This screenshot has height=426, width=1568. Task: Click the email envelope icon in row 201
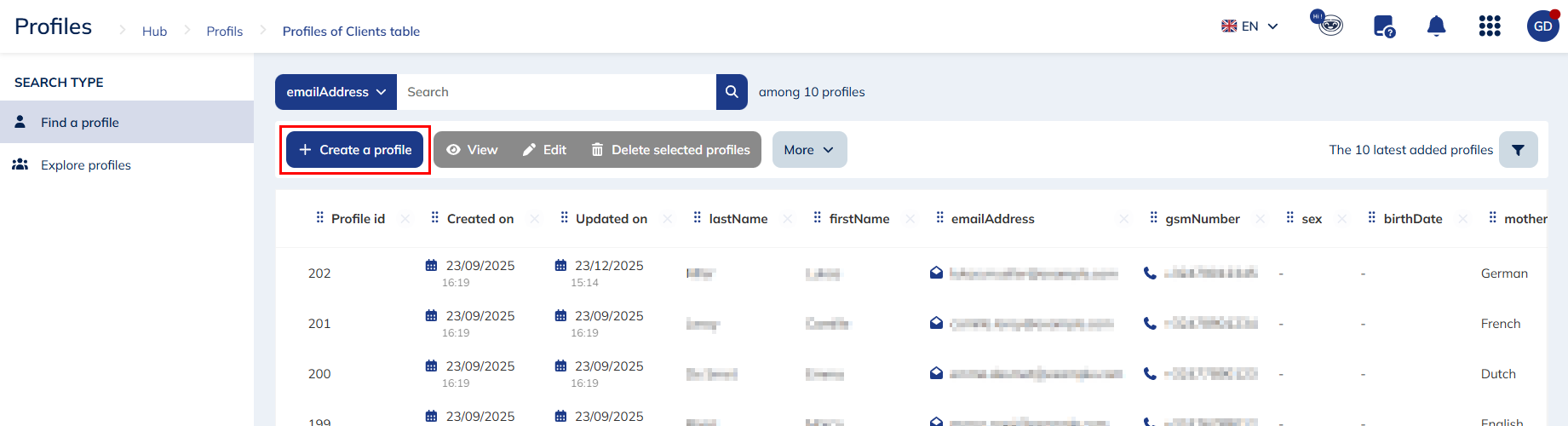tap(936, 323)
